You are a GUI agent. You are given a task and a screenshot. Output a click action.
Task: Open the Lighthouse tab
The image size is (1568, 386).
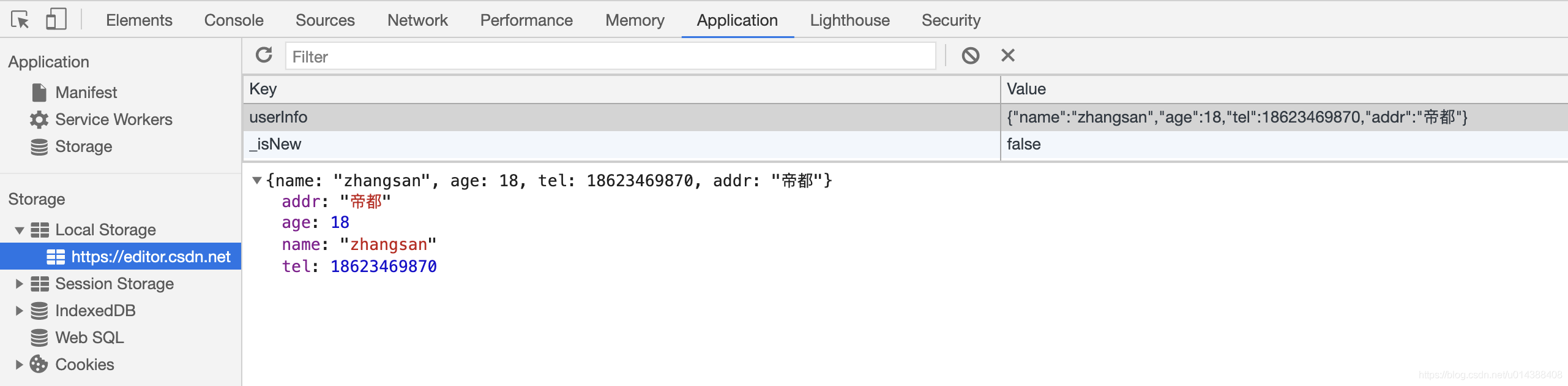point(849,20)
